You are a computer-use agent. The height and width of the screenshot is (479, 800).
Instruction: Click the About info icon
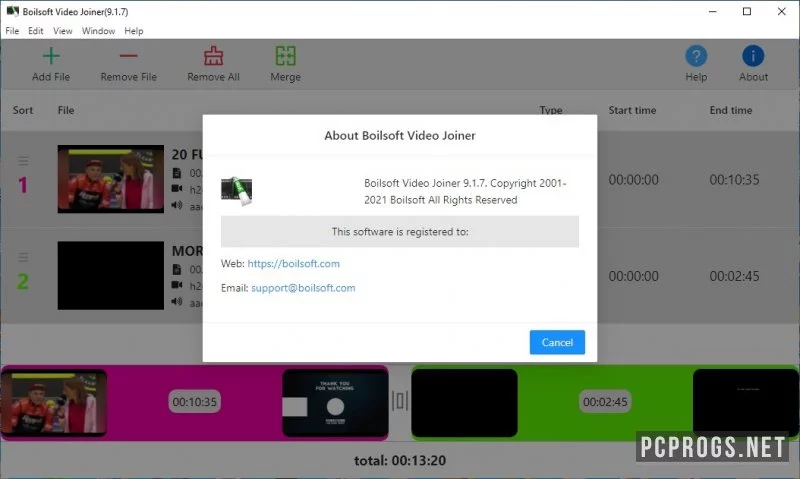pos(753,56)
